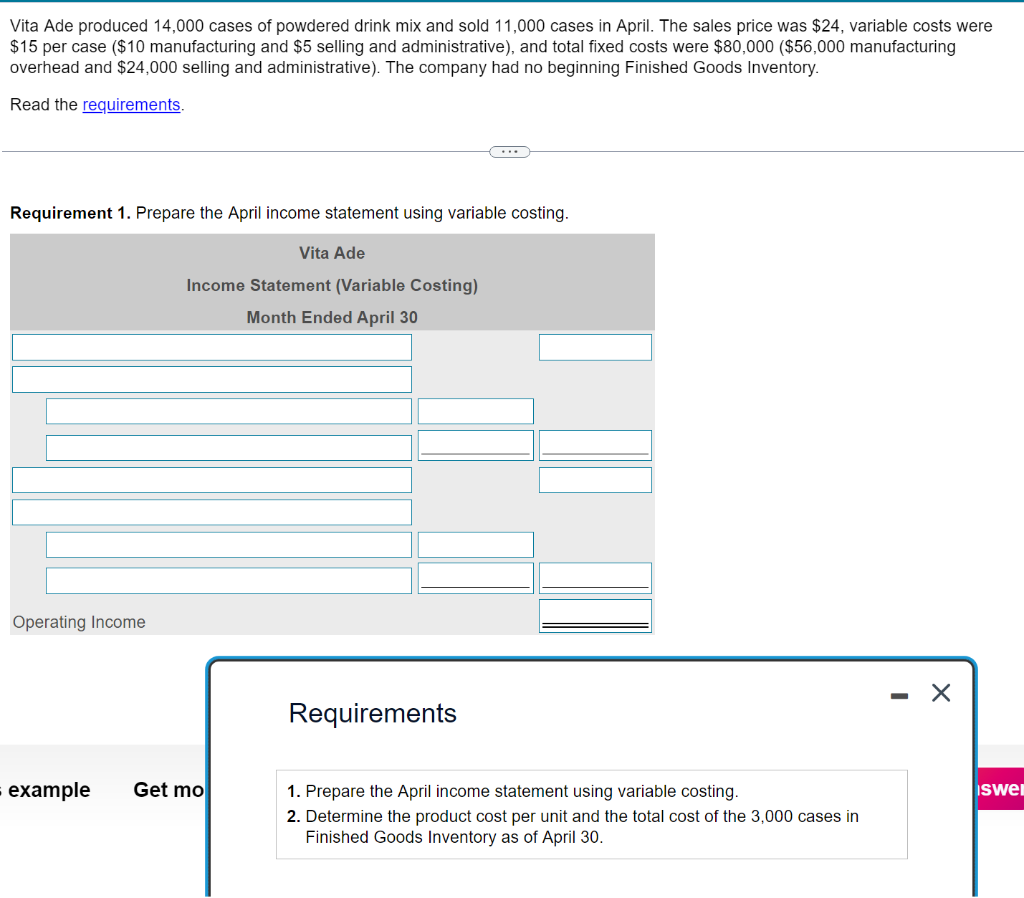Click the 'Month Ended April 30' heading

pos(332,317)
